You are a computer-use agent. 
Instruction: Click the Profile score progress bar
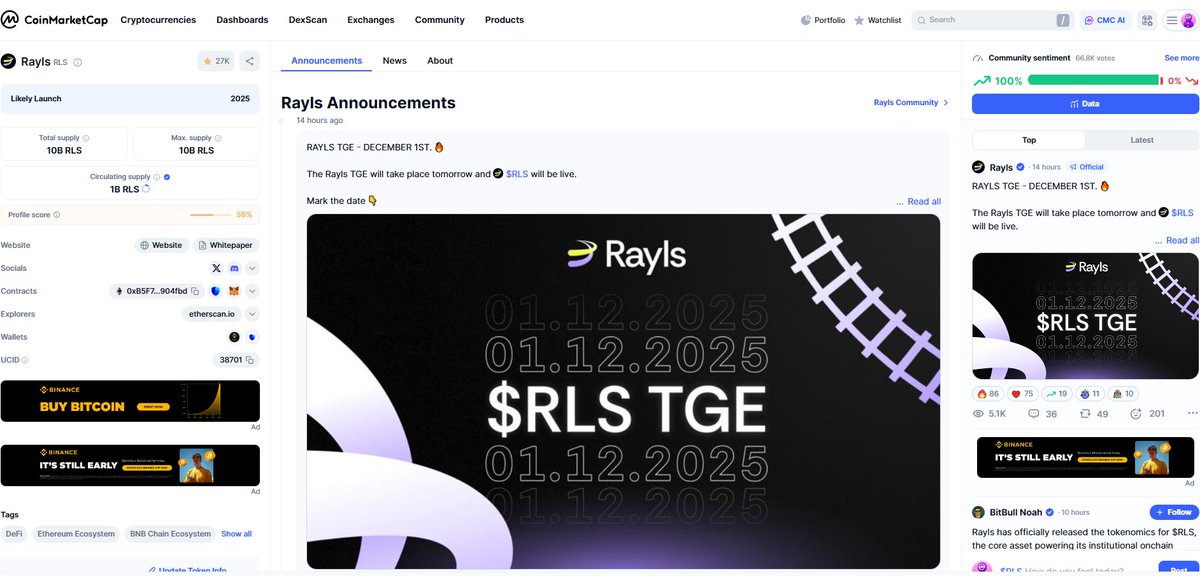pos(210,215)
